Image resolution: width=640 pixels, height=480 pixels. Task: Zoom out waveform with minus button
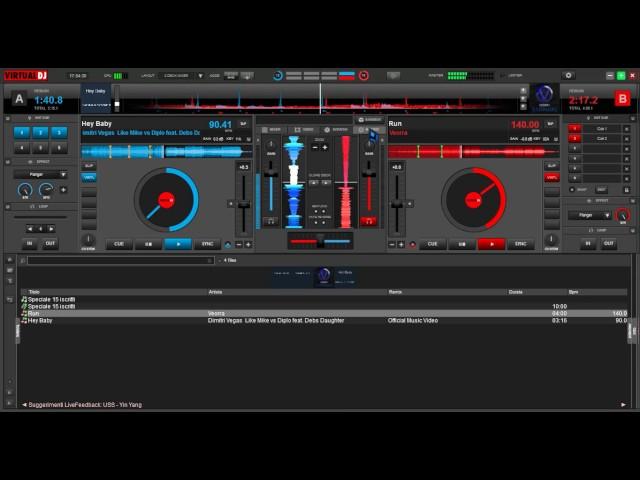coord(314,147)
